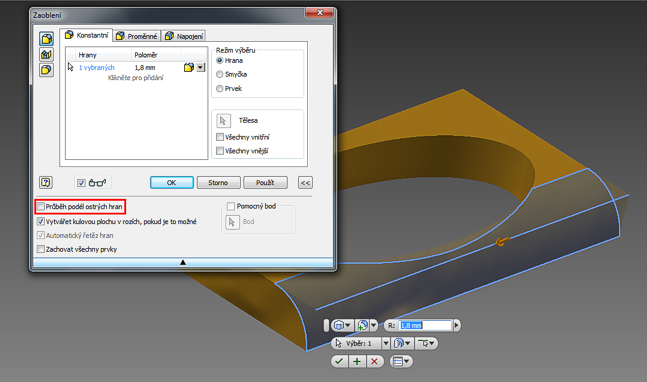Click 'Klikněte pro přidání' row
Viewport: 647px width, 382px height.
tap(136, 78)
